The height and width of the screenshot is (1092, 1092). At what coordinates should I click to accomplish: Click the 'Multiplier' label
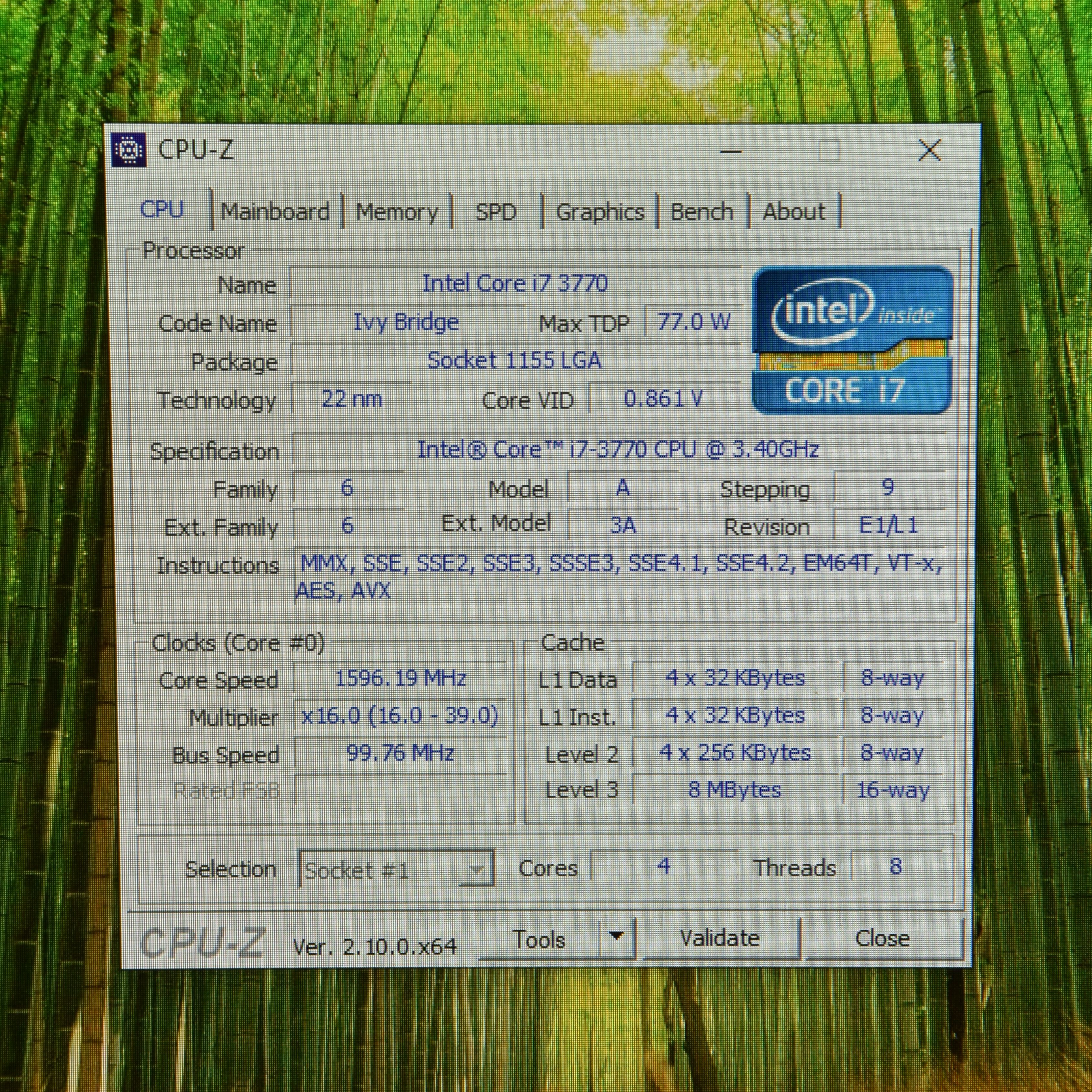click(234, 718)
